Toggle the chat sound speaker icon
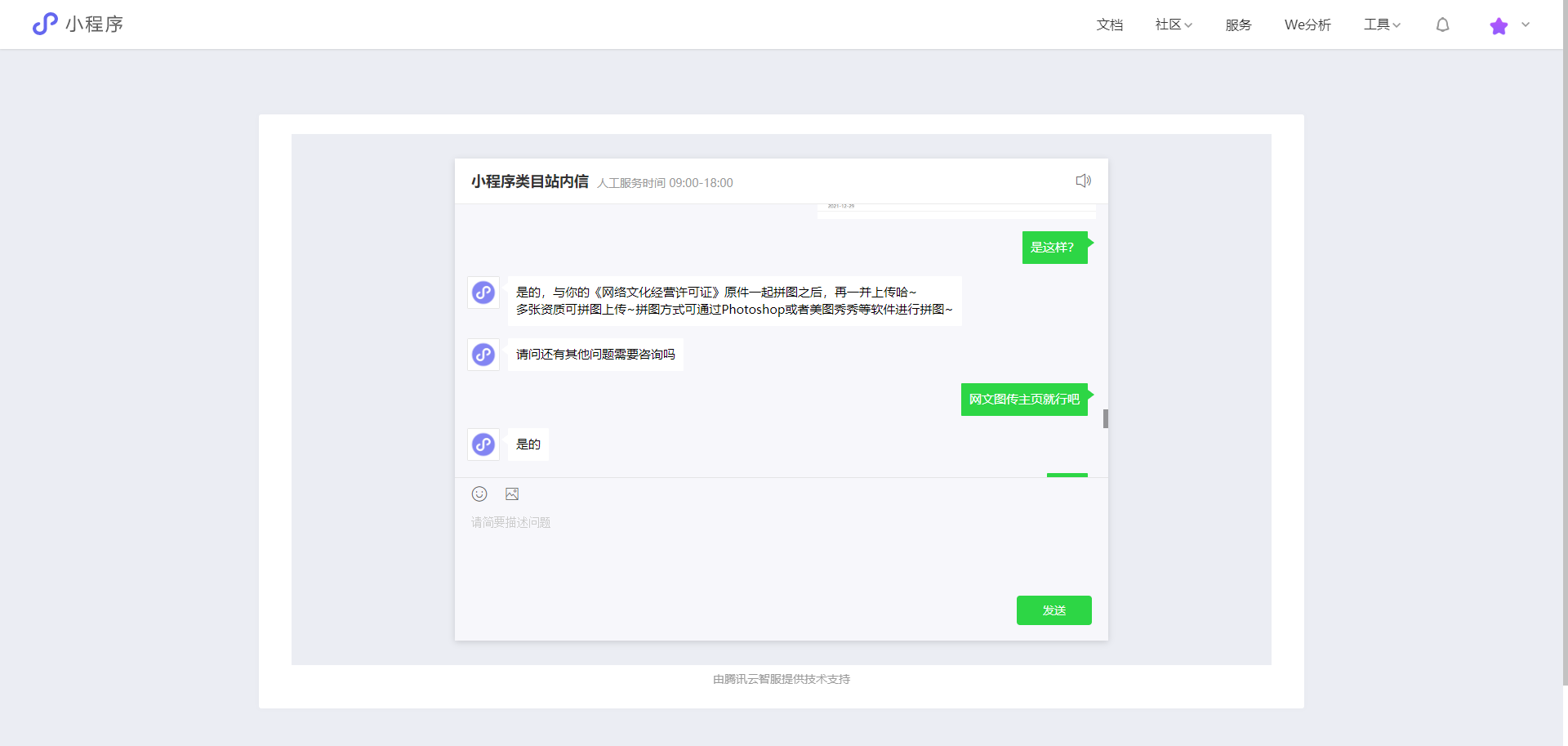1568x746 pixels. 1084,181
